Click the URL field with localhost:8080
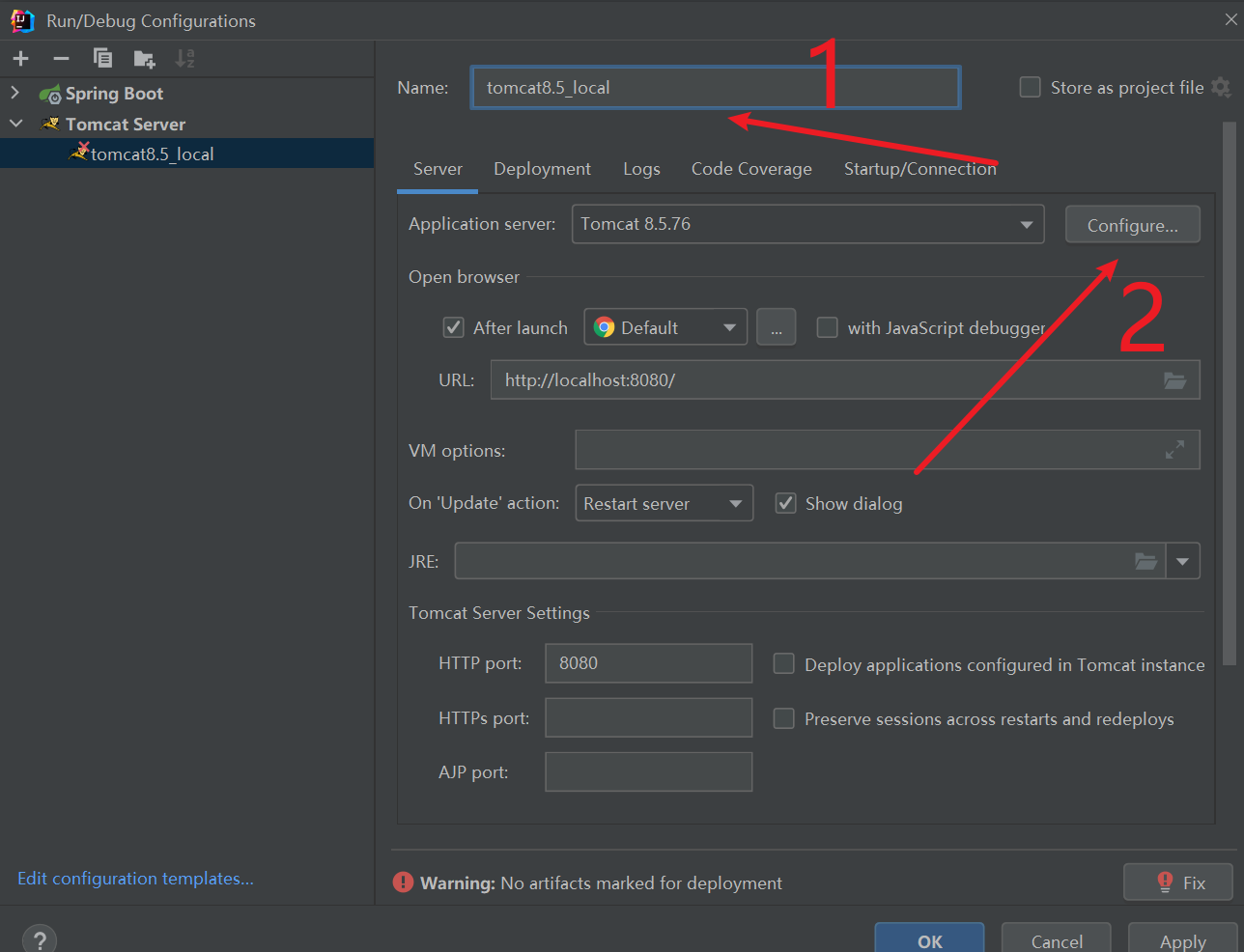 (x=845, y=380)
